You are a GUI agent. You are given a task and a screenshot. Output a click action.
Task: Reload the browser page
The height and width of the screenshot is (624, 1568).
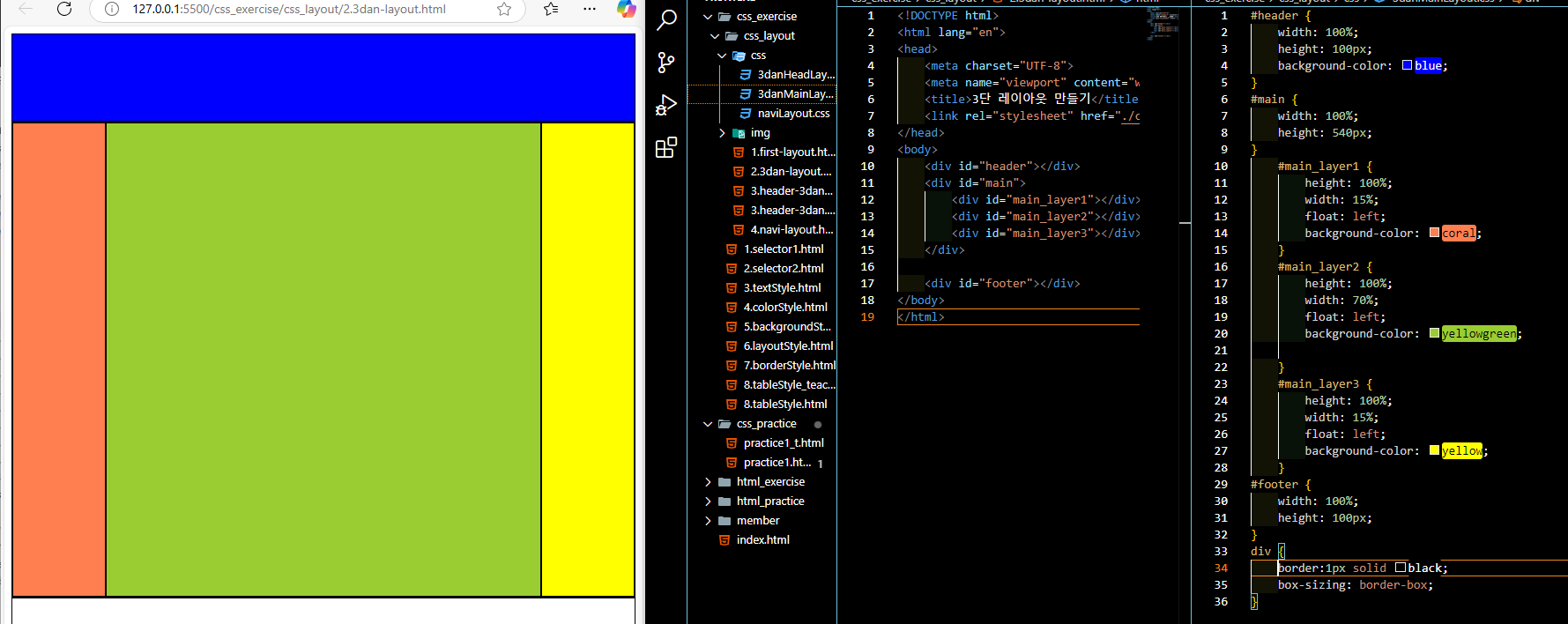pyautogui.click(x=64, y=9)
